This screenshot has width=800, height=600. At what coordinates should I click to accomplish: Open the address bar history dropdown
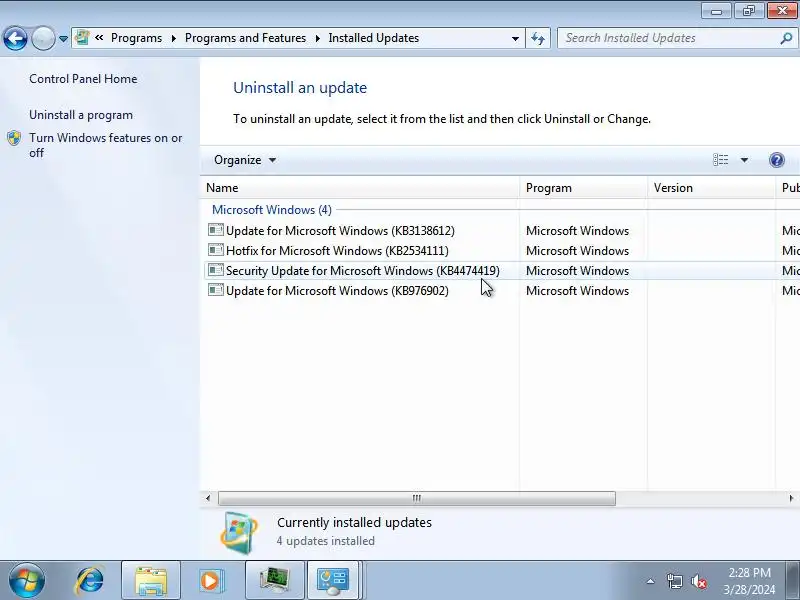pyautogui.click(x=515, y=38)
